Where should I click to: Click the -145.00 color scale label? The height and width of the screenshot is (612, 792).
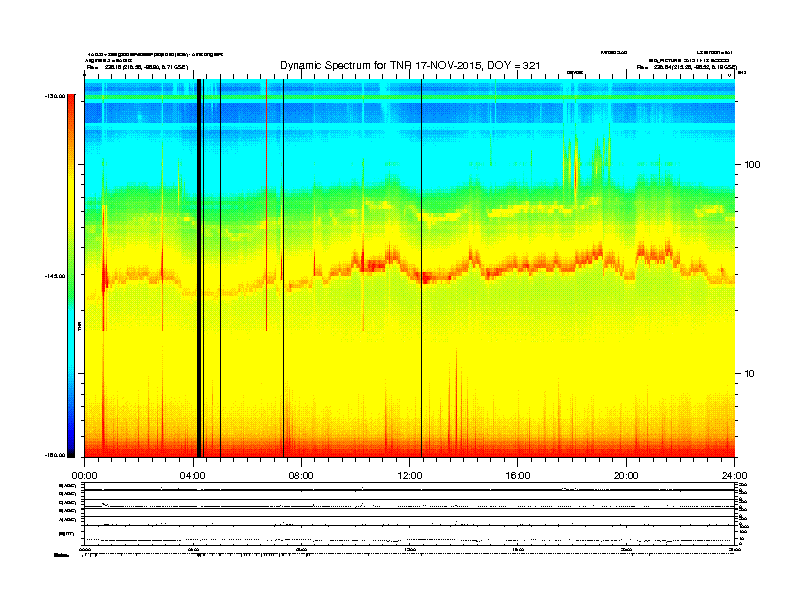pyautogui.click(x=55, y=276)
